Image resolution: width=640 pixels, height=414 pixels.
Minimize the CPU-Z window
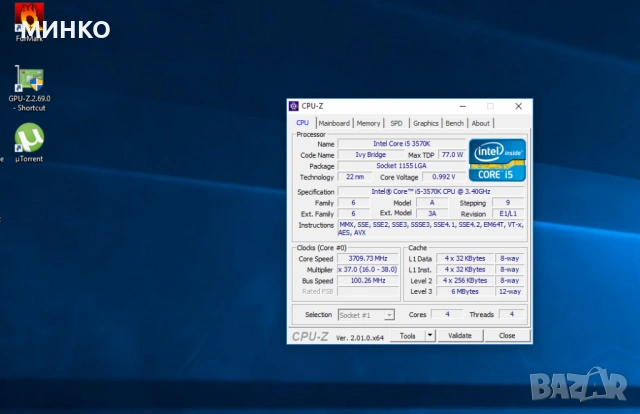tap(463, 106)
